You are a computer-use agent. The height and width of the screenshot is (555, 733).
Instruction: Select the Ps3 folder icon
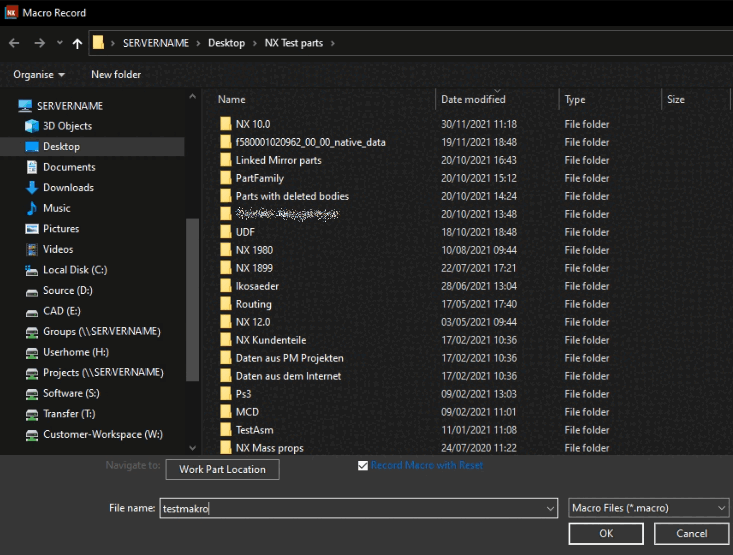tap(226, 394)
